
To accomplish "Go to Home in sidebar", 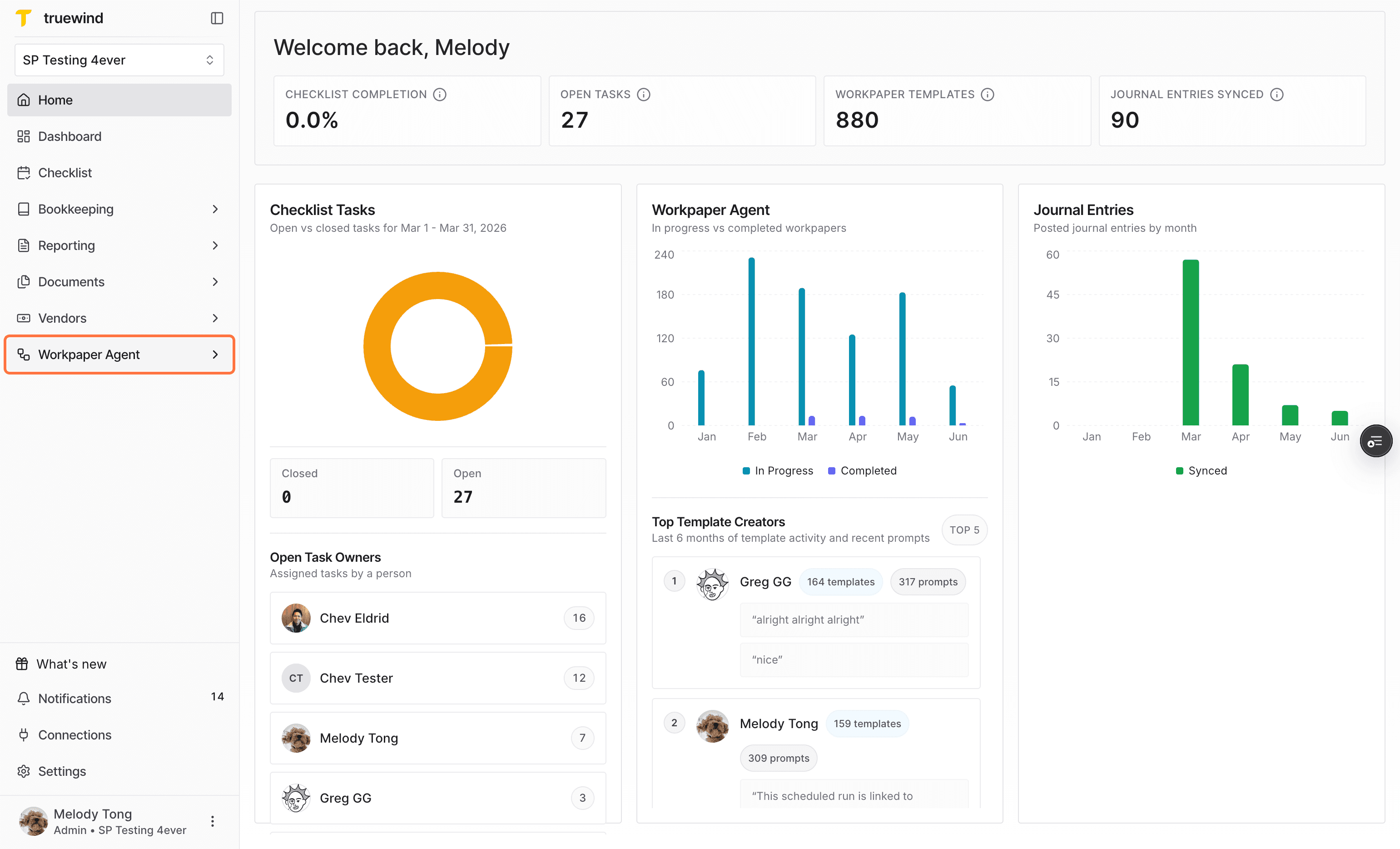I will [119, 100].
